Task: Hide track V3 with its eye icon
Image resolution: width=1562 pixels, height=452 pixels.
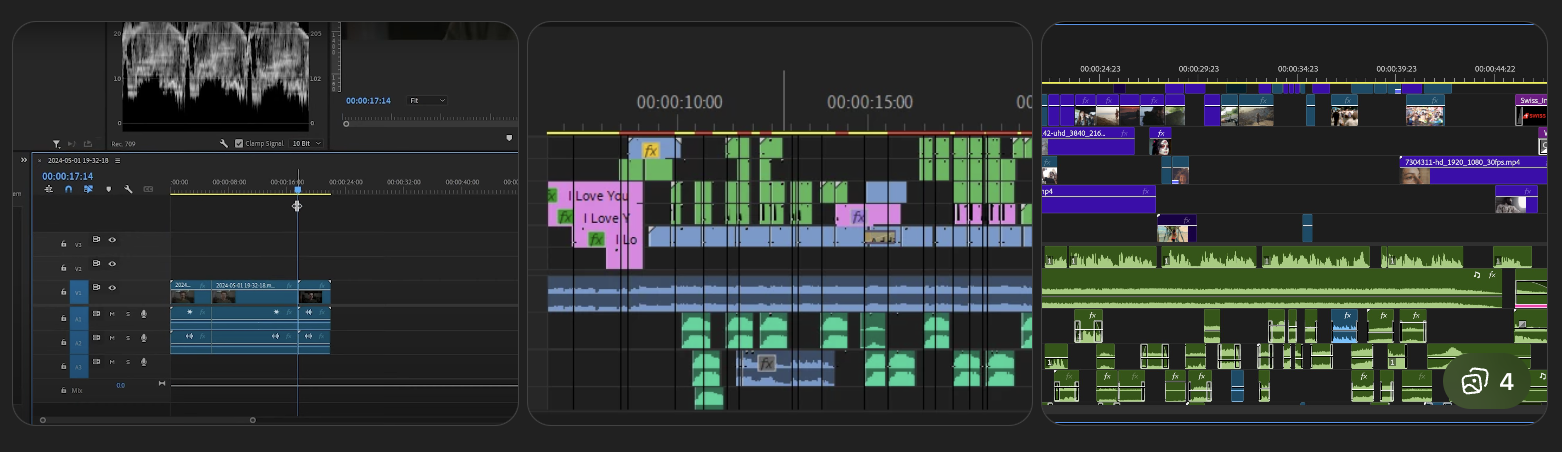Action: pos(112,240)
